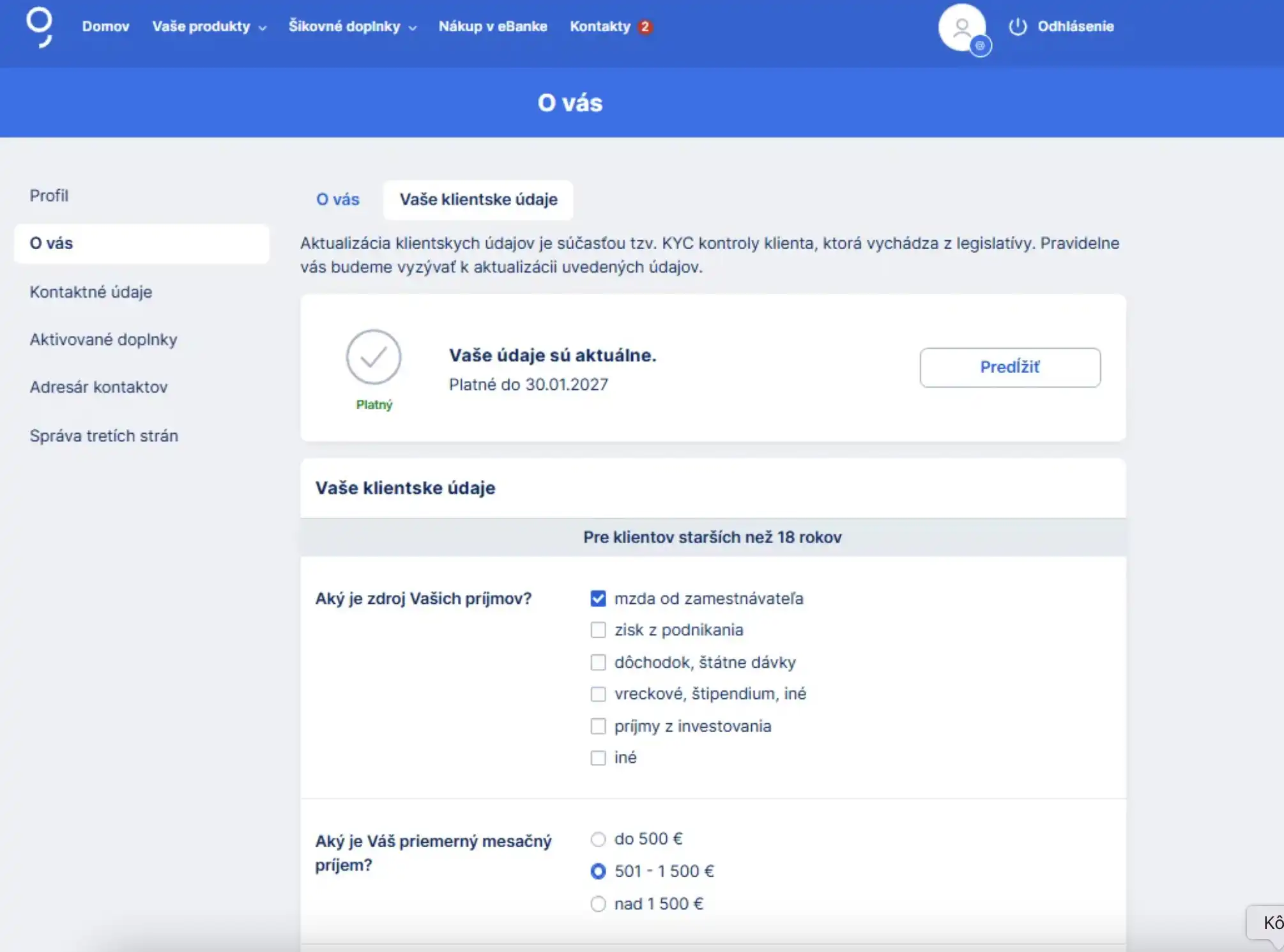This screenshot has width=1284, height=952.
Task: Choose nad 1 500 € income option
Action: (x=598, y=904)
